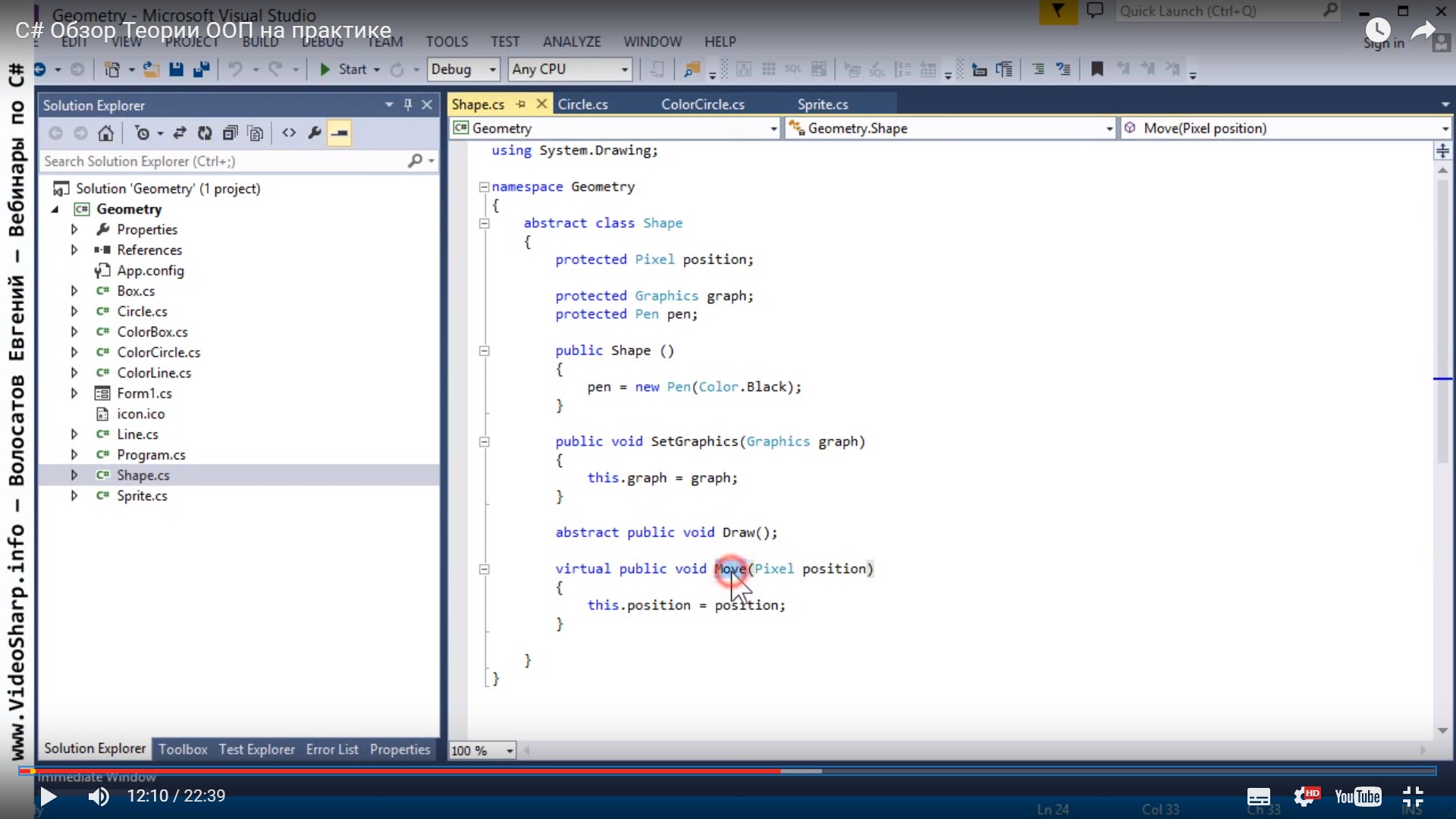Open the Debug configuration dropdown
The height and width of the screenshot is (819, 1456).
463,69
